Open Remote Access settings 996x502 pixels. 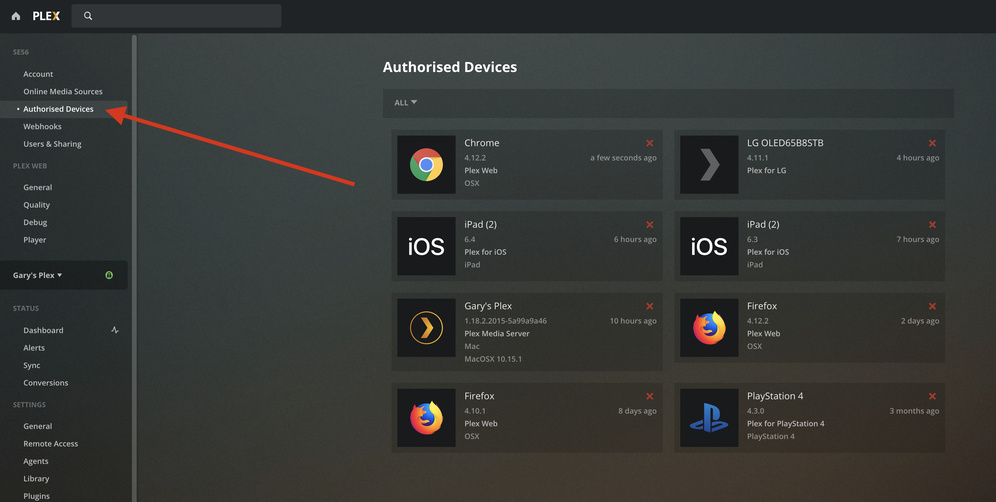coord(51,444)
